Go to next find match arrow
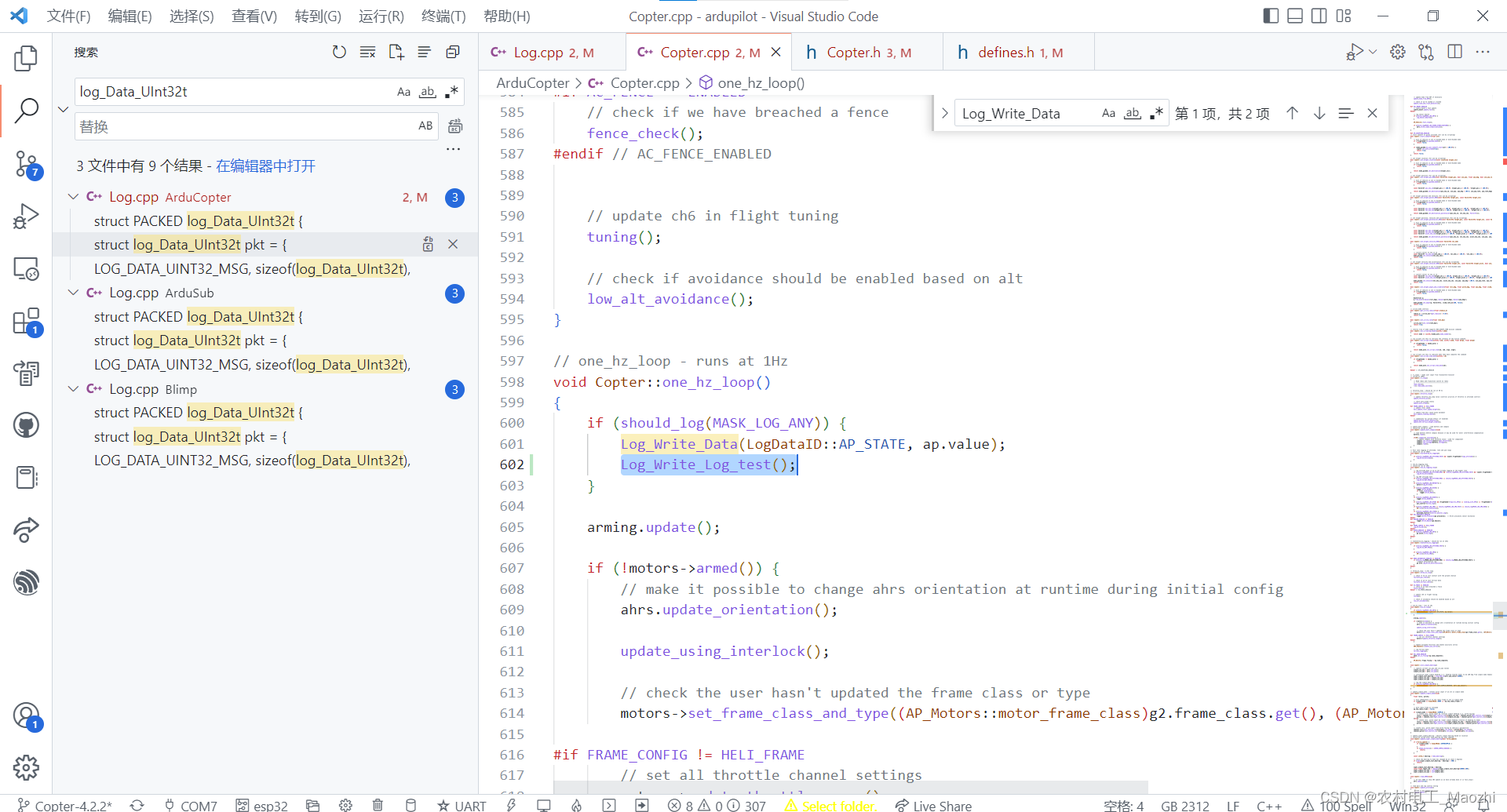Image resolution: width=1507 pixels, height=812 pixels. 1319,113
